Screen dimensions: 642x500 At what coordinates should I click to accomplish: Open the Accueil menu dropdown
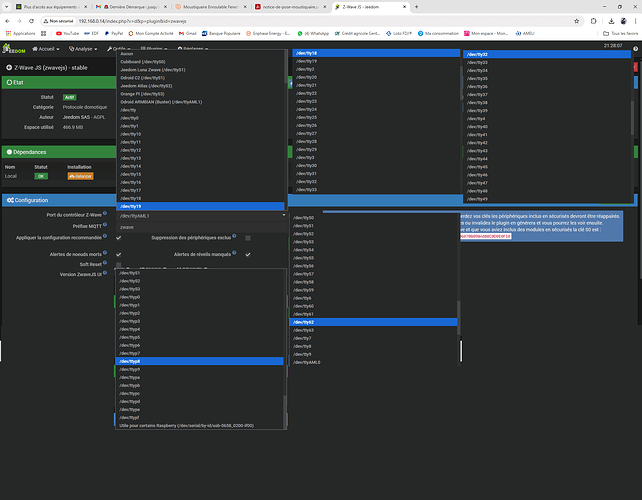46,49
